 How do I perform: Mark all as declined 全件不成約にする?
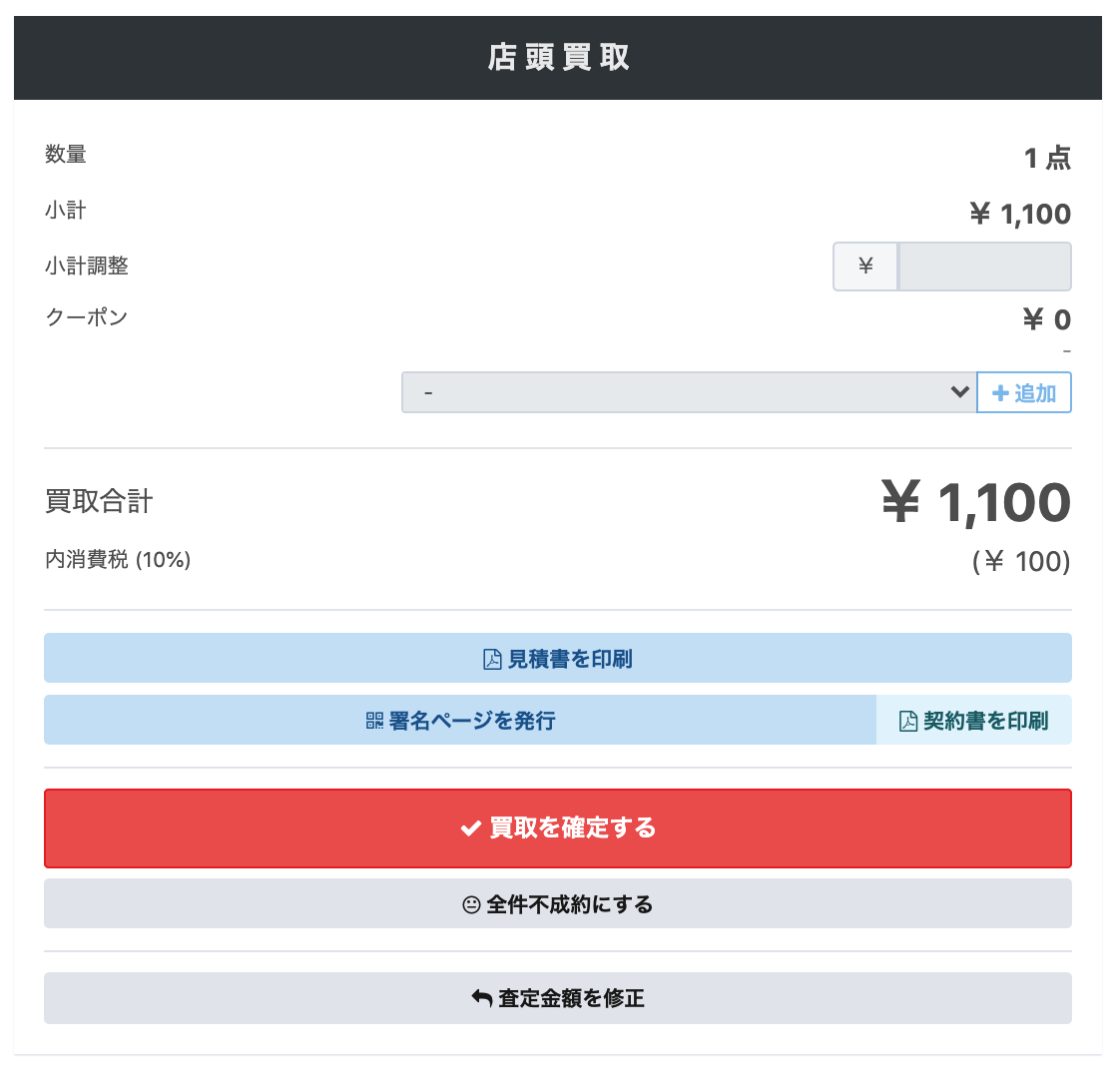558,903
